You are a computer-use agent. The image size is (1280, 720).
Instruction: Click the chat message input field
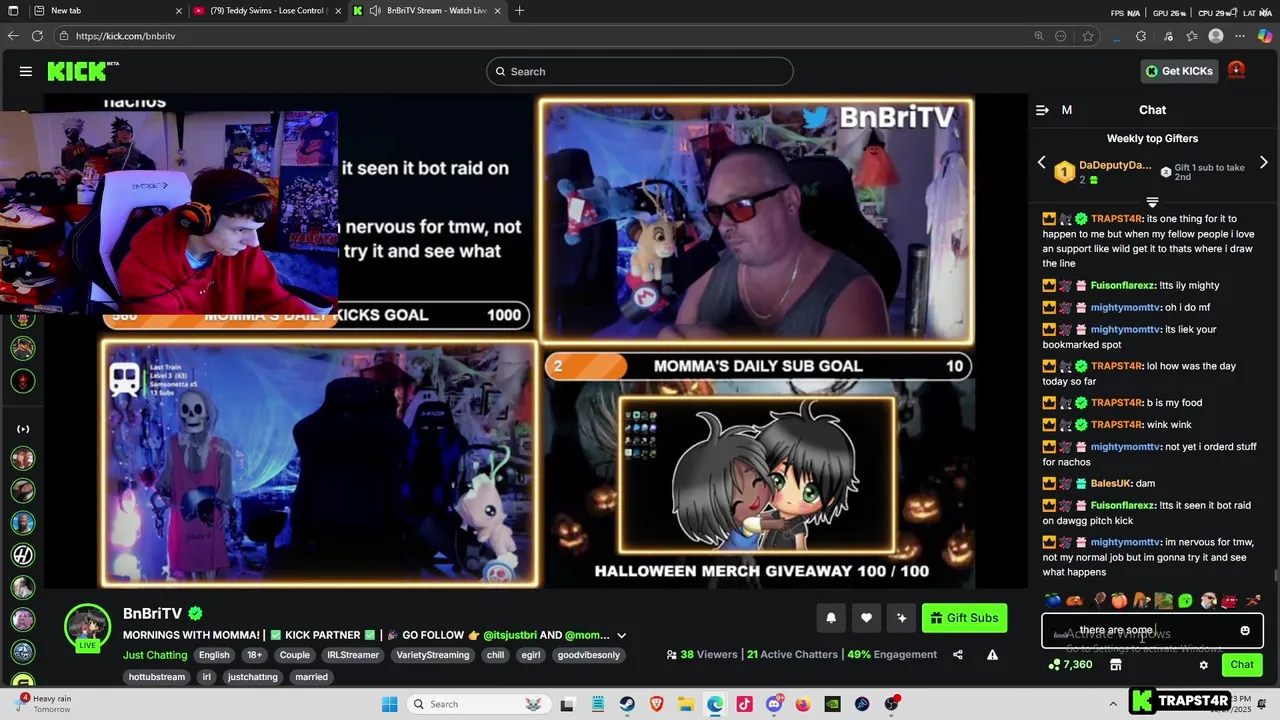pyautogui.click(x=1152, y=631)
